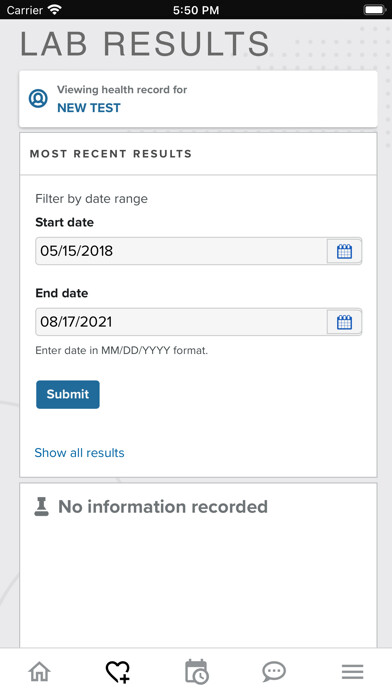Open the Health heart-plus tab icon

pos(118,672)
